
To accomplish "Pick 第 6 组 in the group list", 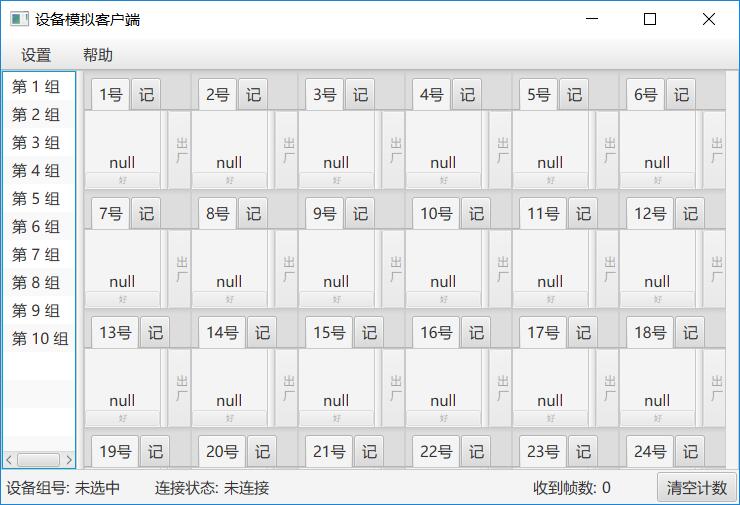I will click(x=39, y=227).
